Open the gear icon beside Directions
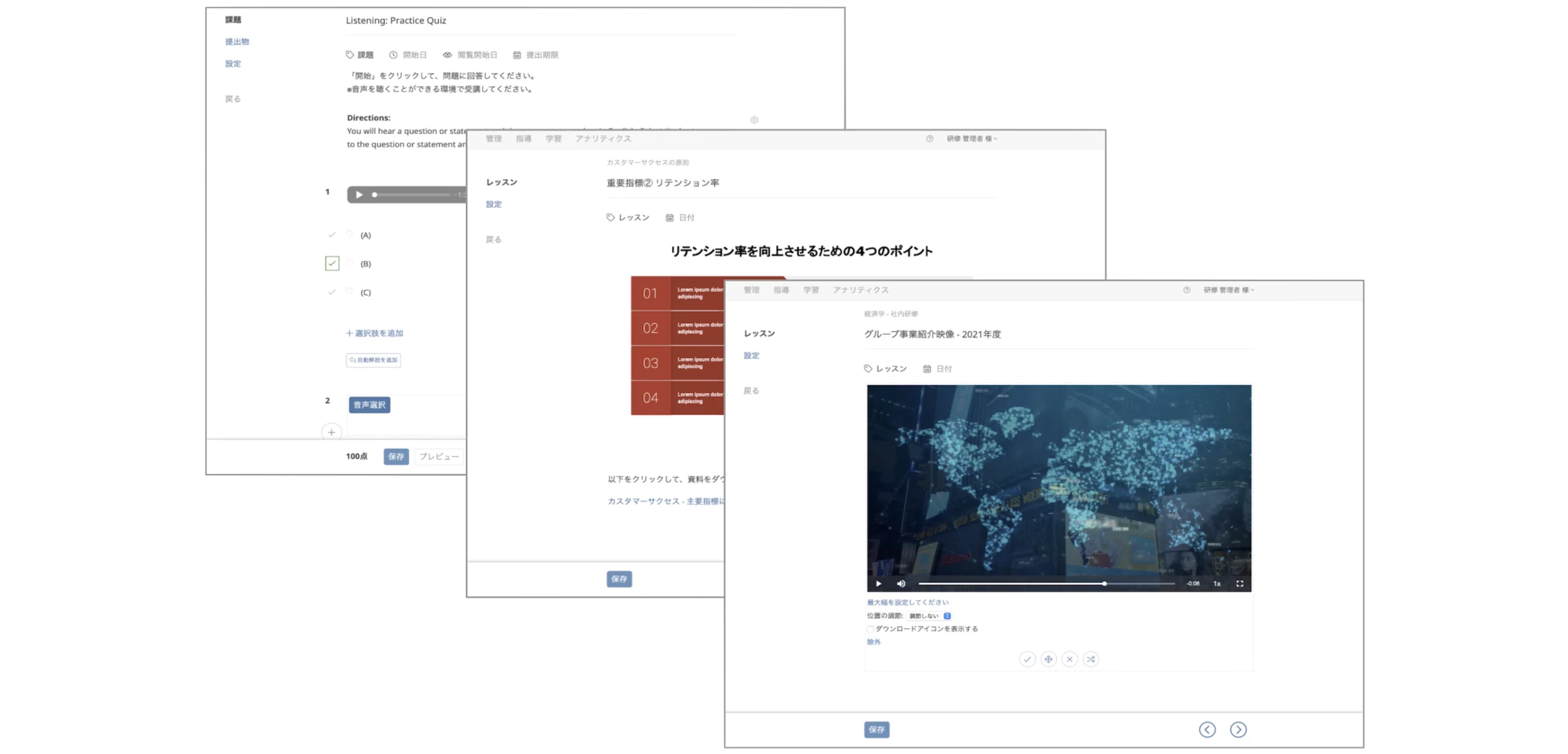 click(754, 119)
